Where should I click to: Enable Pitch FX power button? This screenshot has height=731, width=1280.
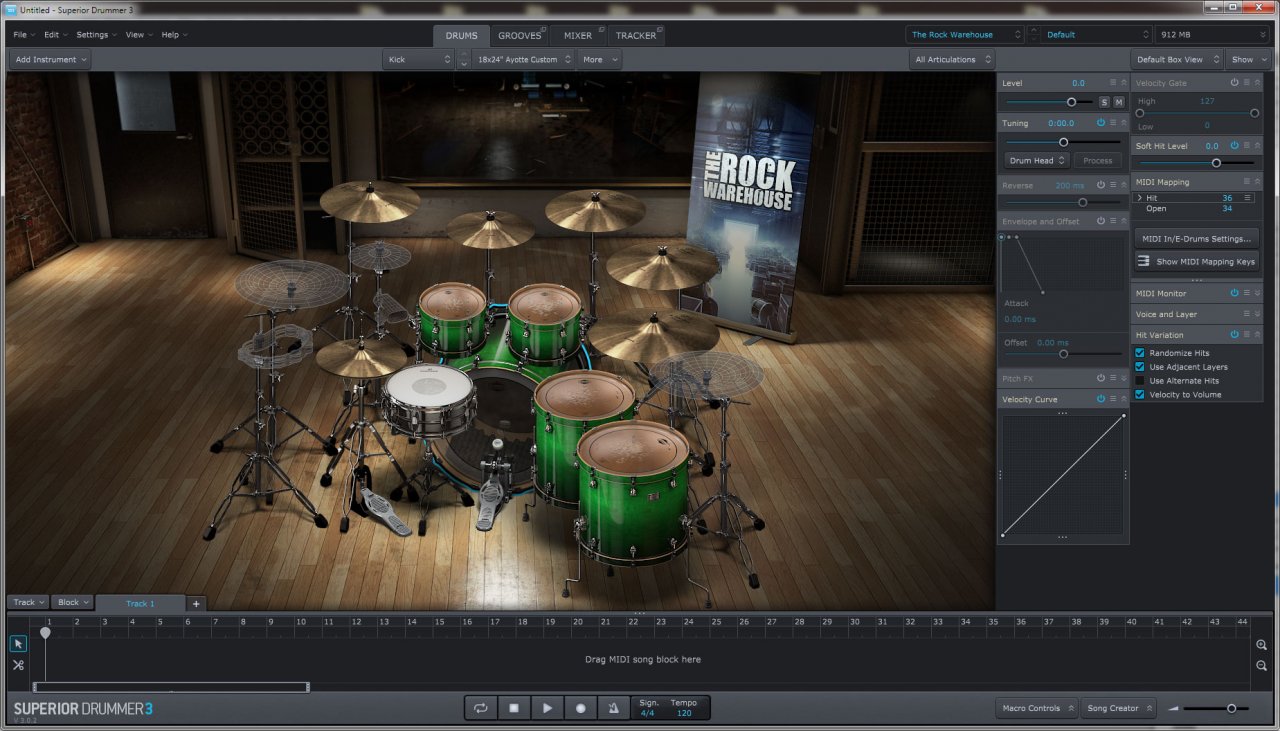pos(1101,378)
